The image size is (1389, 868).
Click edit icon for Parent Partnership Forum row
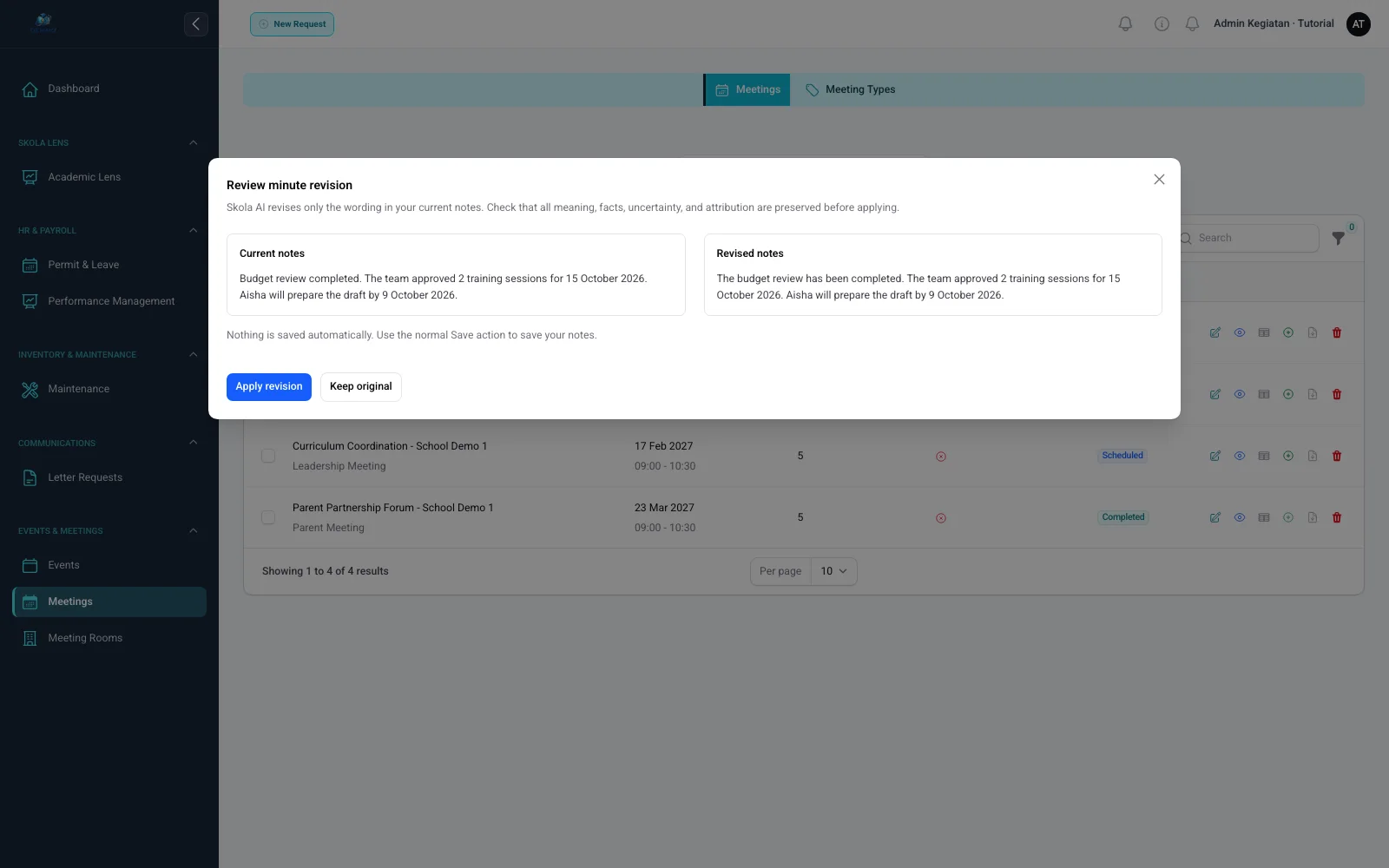1215,517
